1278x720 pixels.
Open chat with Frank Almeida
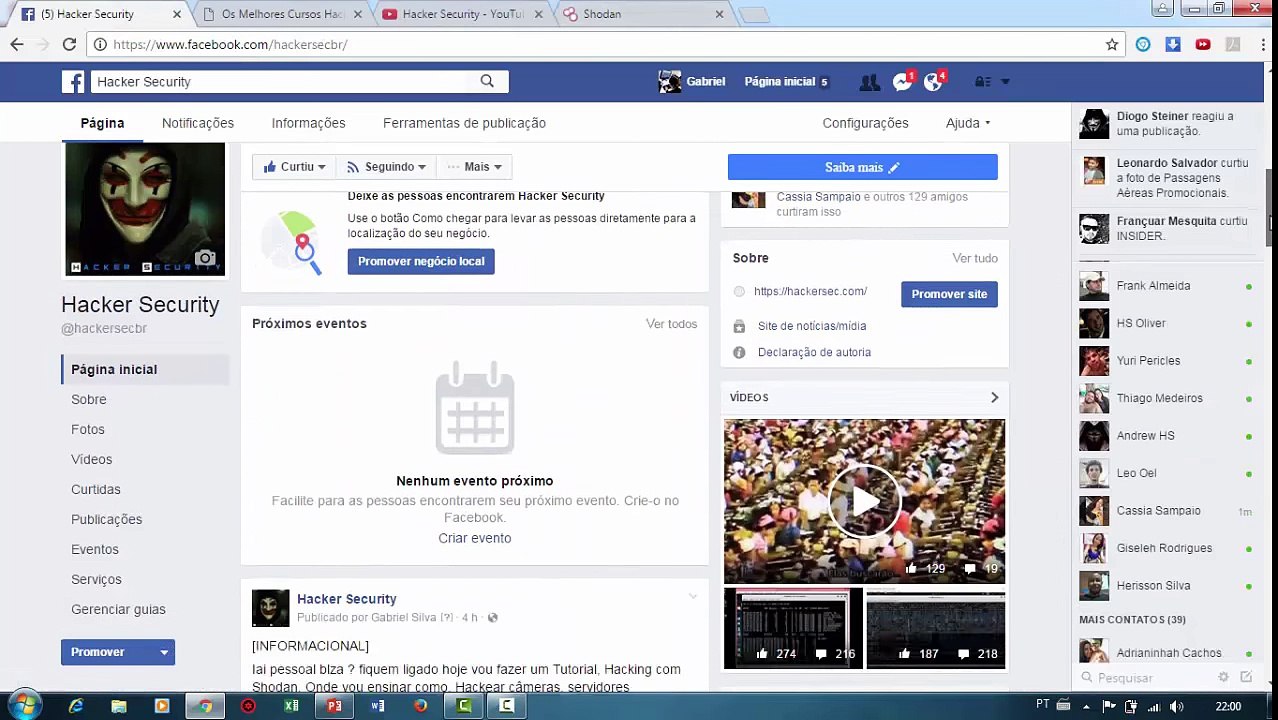(1165, 286)
